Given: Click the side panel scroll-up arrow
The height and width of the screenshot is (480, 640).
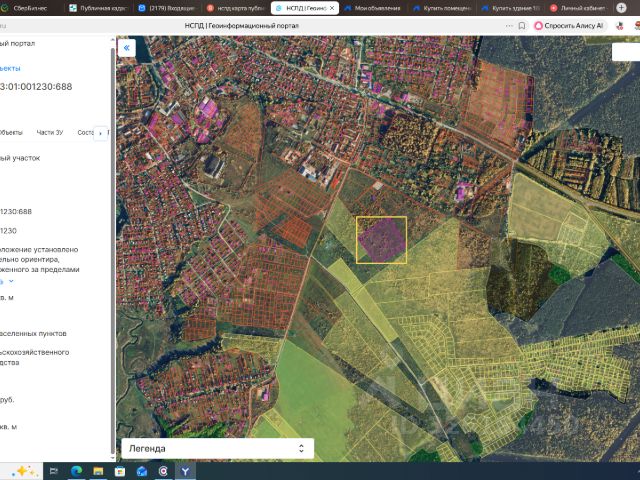Looking at the screenshot, I should pyautogui.click(x=113, y=40).
